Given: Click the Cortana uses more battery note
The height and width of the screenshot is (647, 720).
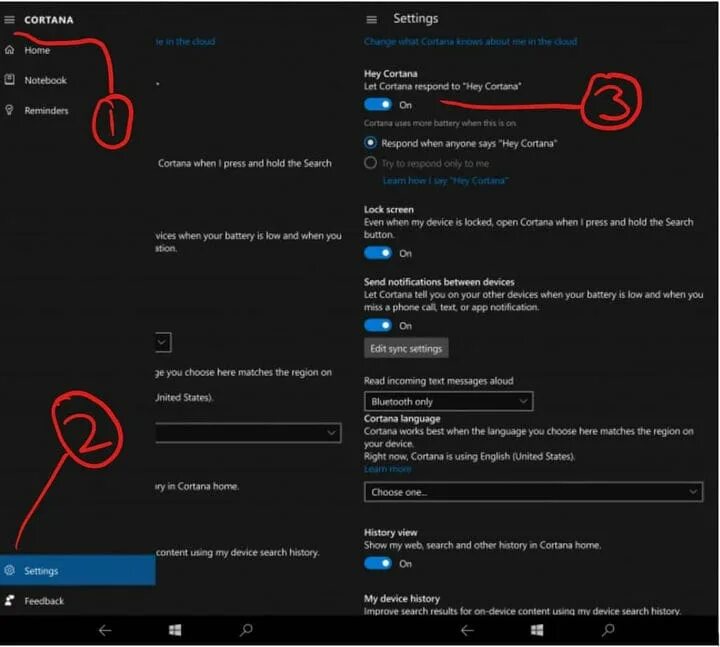Looking at the screenshot, I should (440, 123).
